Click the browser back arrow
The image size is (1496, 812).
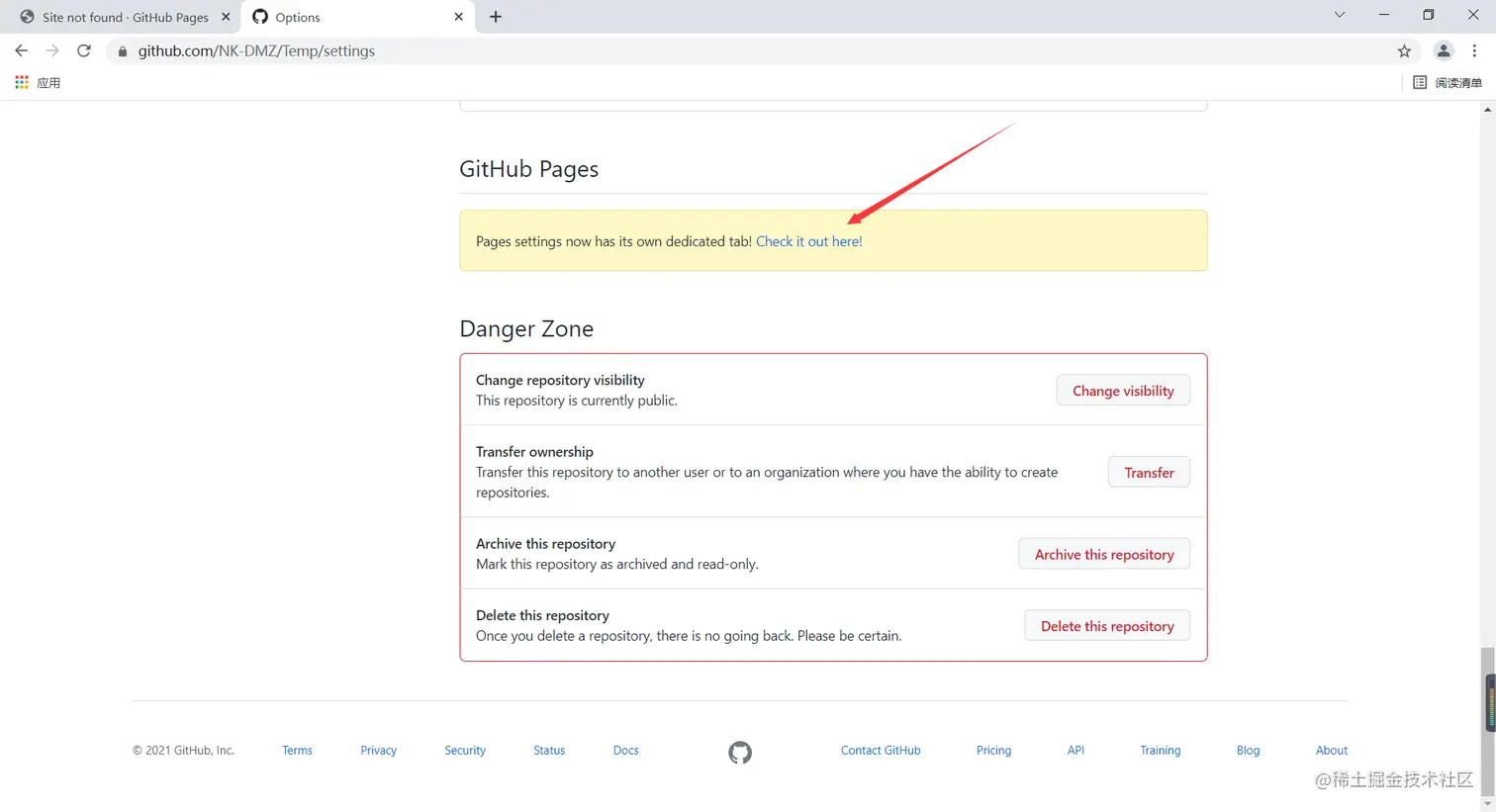(21, 50)
